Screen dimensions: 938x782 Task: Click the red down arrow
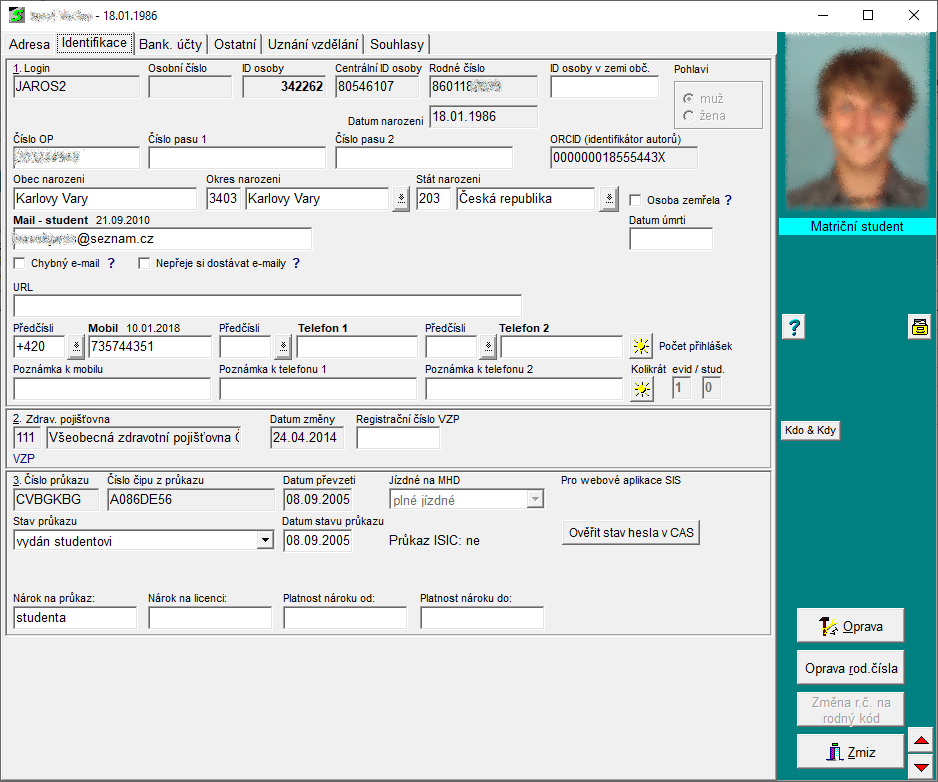(x=921, y=767)
